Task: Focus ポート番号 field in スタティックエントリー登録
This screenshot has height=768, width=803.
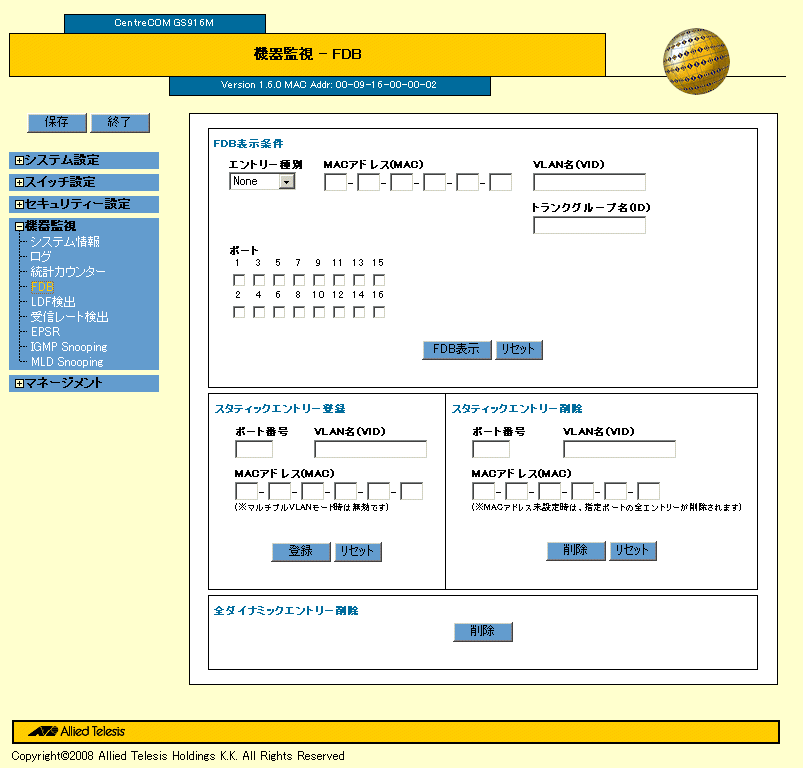Action: tap(254, 449)
